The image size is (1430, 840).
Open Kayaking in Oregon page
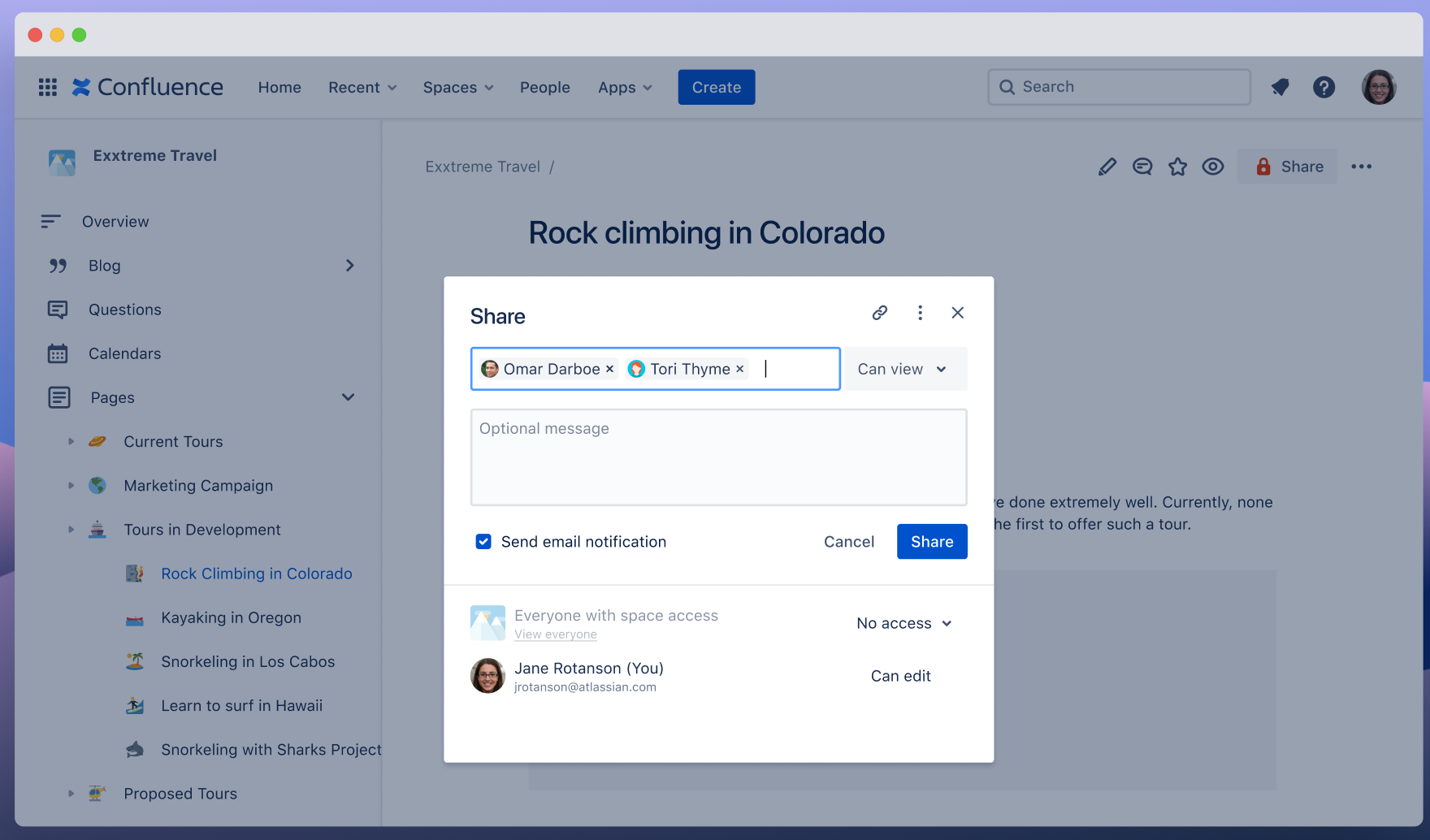coord(231,617)
